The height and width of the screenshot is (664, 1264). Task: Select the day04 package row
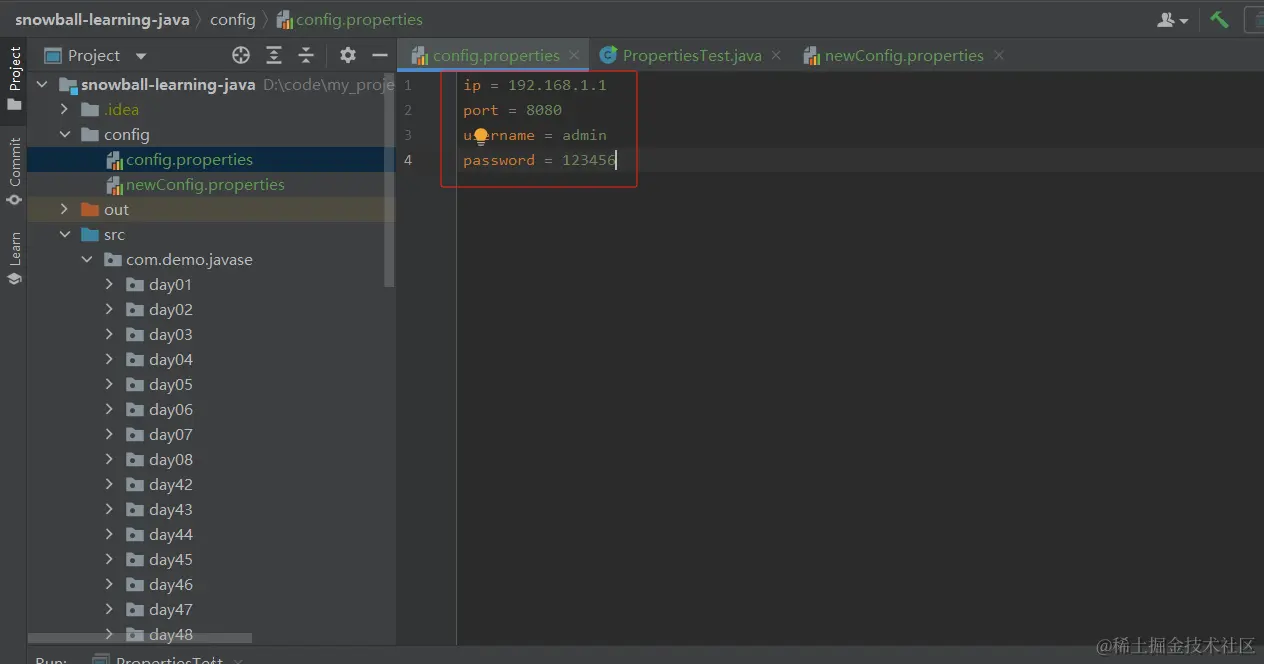tap(211, 360)
